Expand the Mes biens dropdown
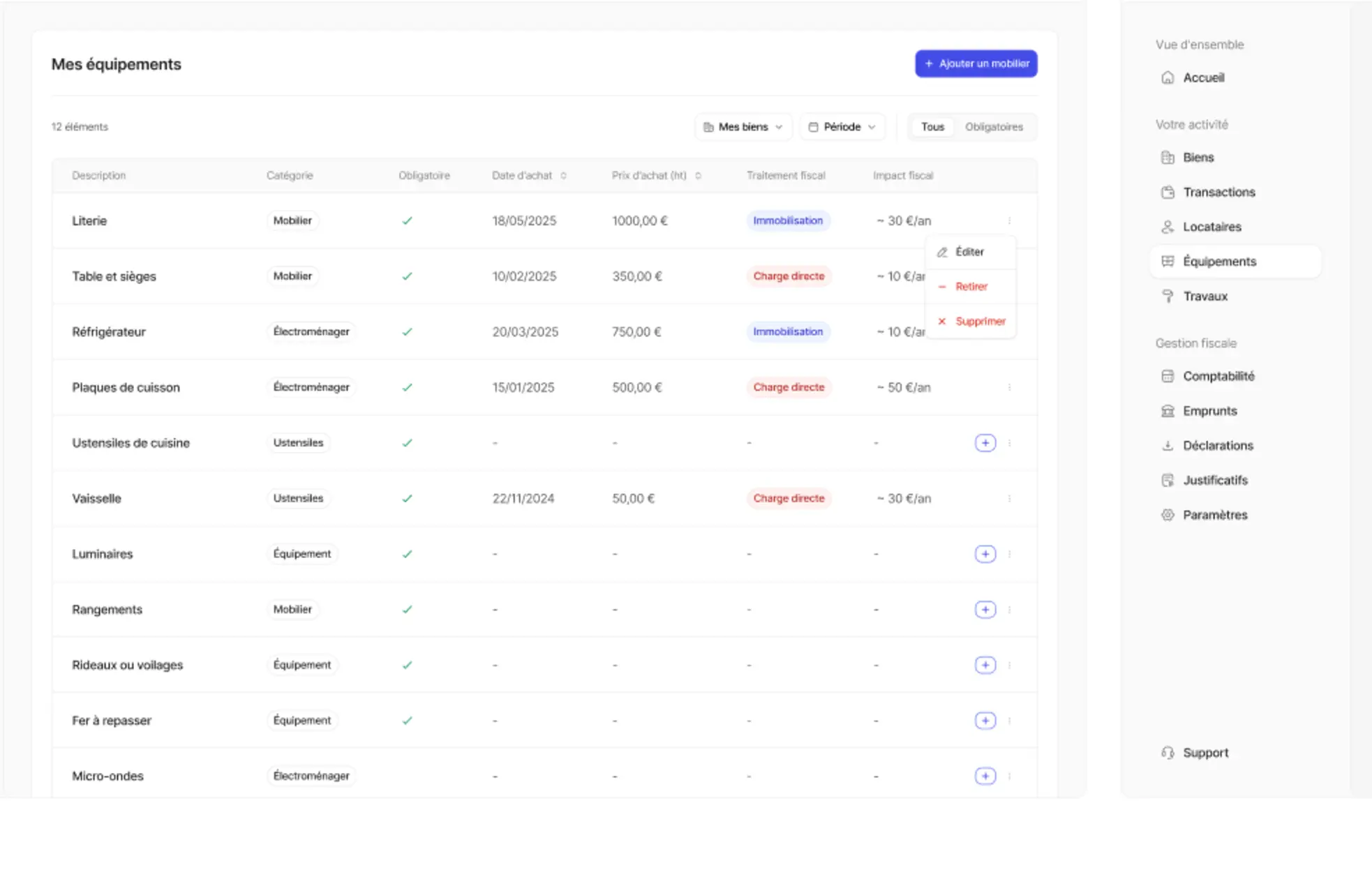 pos(743,127)
